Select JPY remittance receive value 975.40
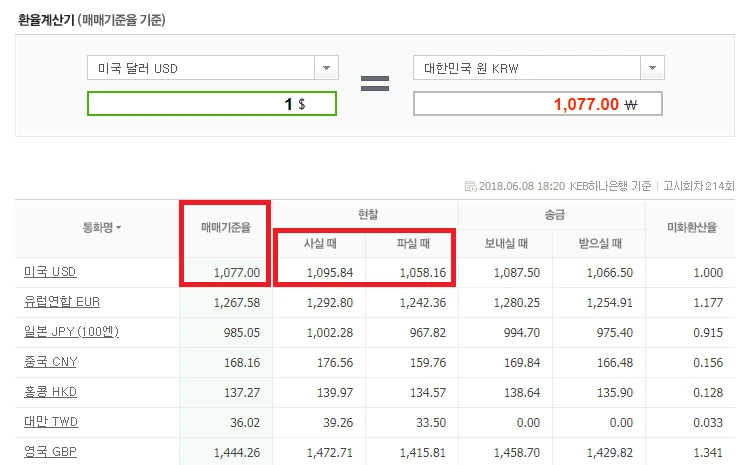This screenshot has height=465, width=747. (615, 333)
